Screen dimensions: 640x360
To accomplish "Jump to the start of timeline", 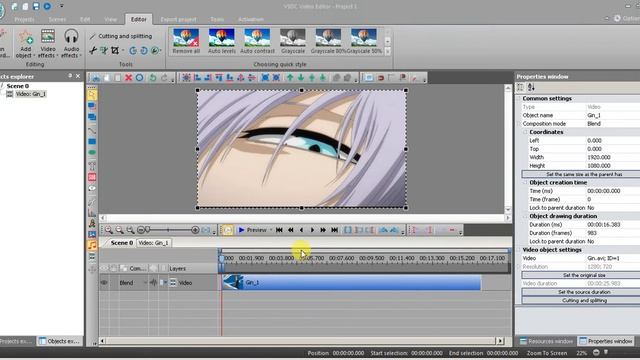I will (279, 230).
